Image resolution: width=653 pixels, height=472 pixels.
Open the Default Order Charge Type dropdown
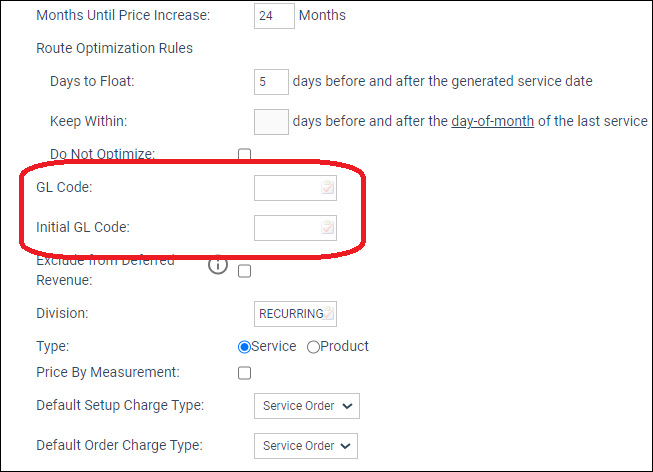[x=306, y=446]
